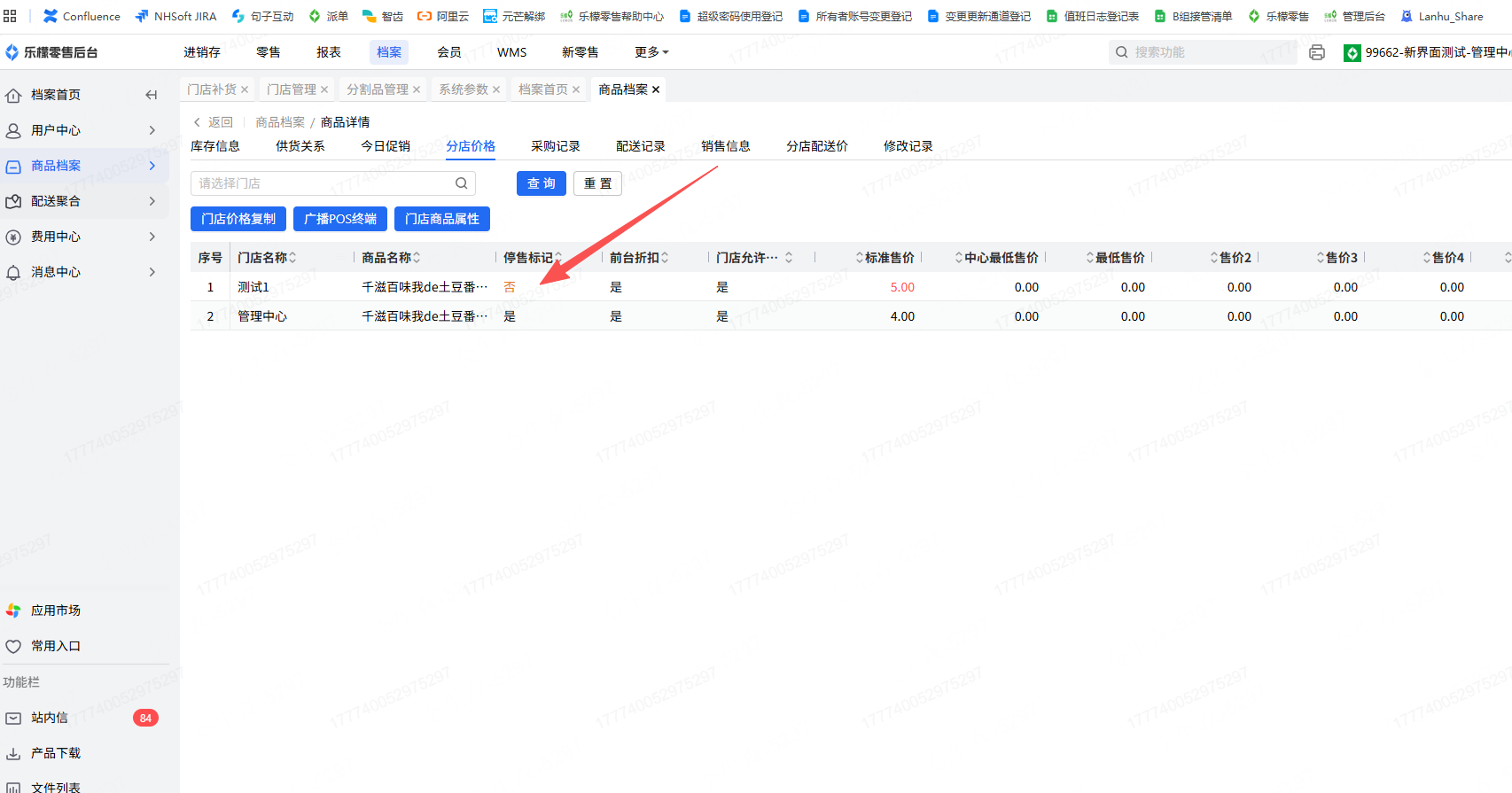
Task: Click the 档案首页 home icon
Action: (13, 95)
